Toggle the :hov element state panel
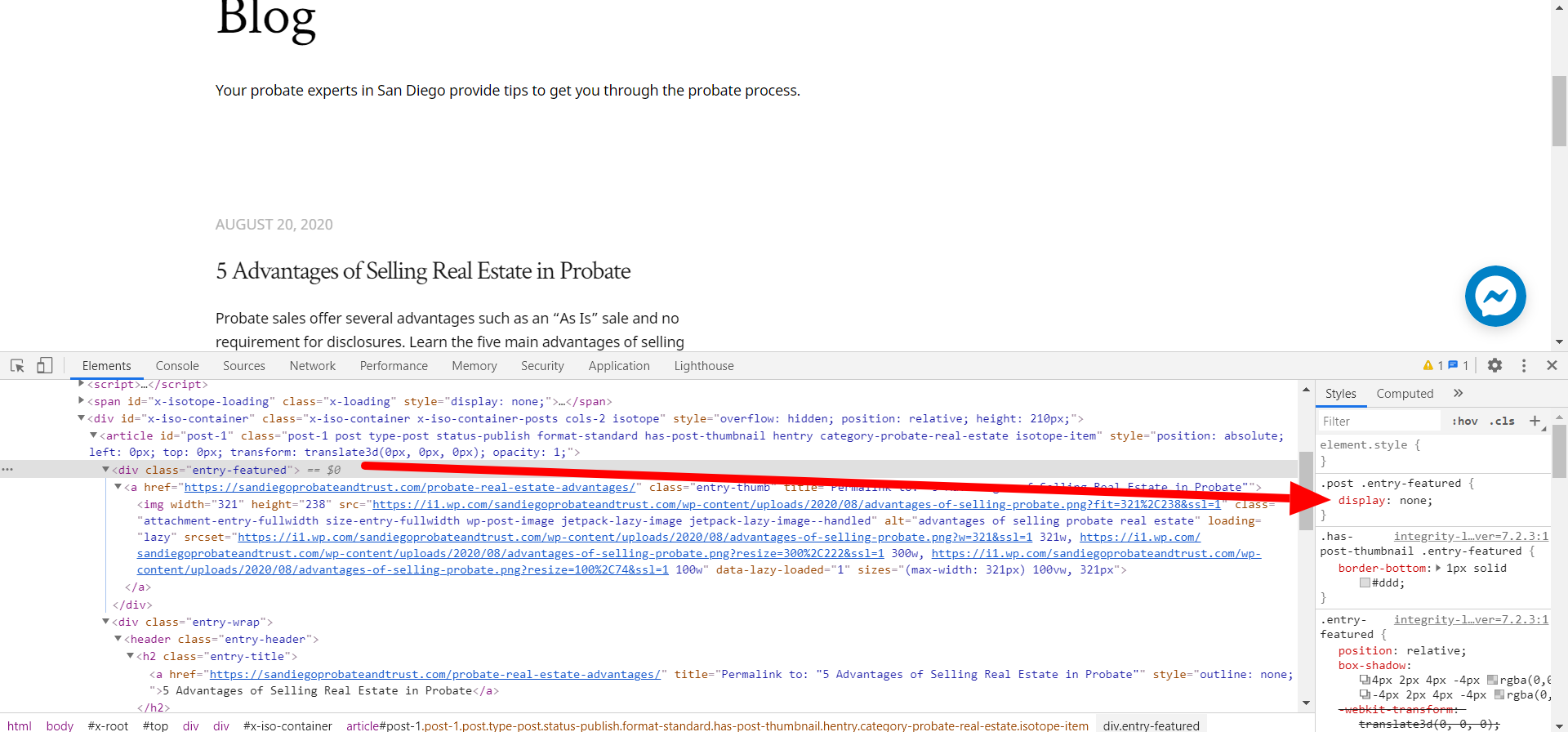The width and height of the screenshot is (1568, 732). click(x=1464, y=421)
